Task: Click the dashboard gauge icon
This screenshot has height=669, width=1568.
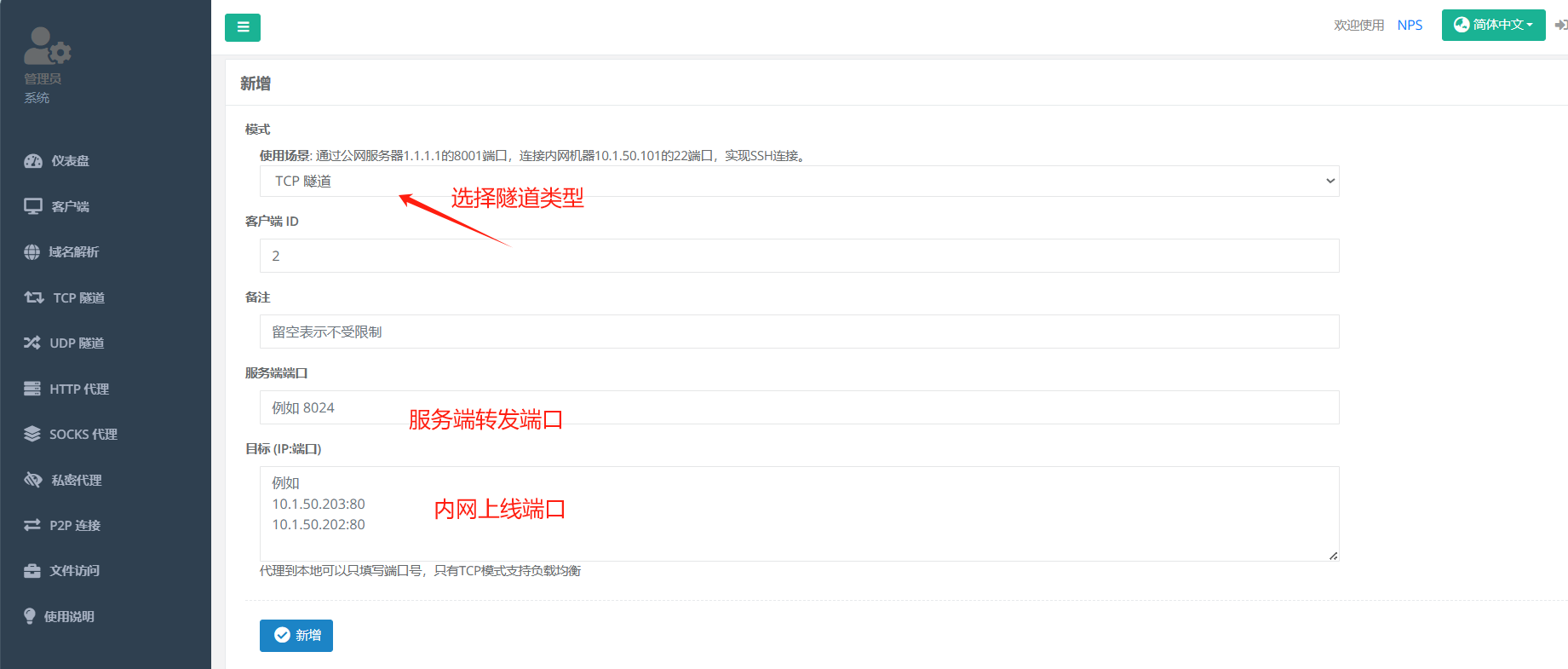Action: click(33, 161)
